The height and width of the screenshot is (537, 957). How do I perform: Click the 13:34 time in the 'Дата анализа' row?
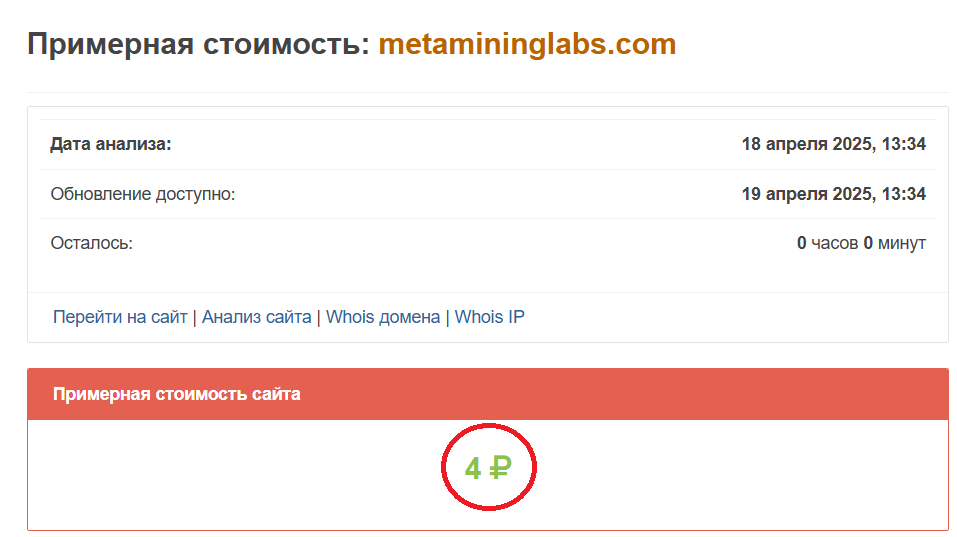point(903,145)
